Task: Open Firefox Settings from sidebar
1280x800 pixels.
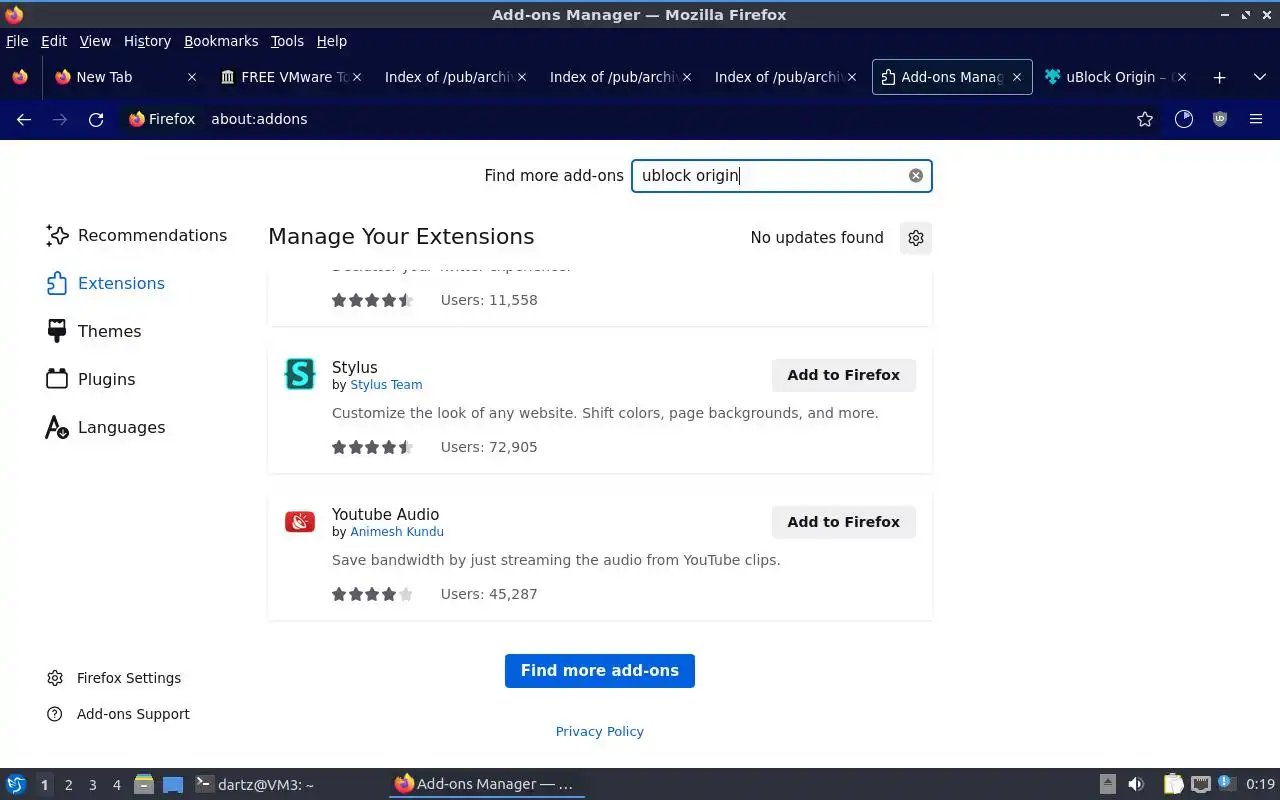Action: coord(114,678)
